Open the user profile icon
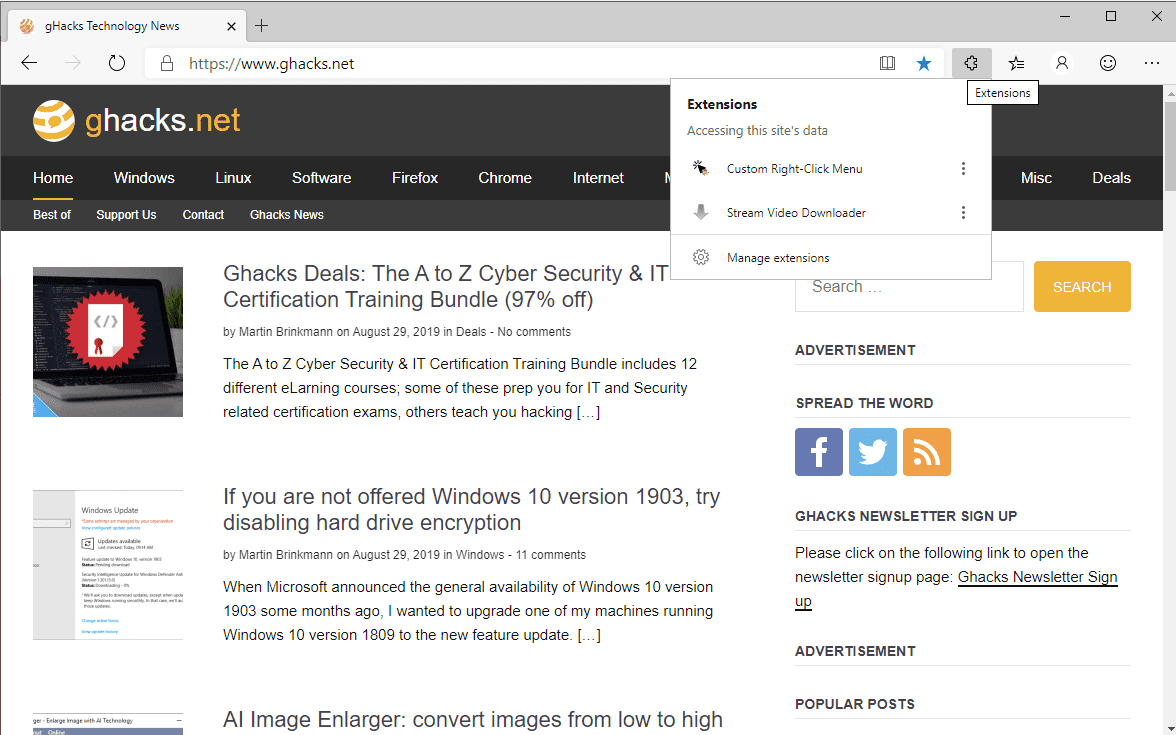This screenshot has height=735, width=1176. point(1061,64)
